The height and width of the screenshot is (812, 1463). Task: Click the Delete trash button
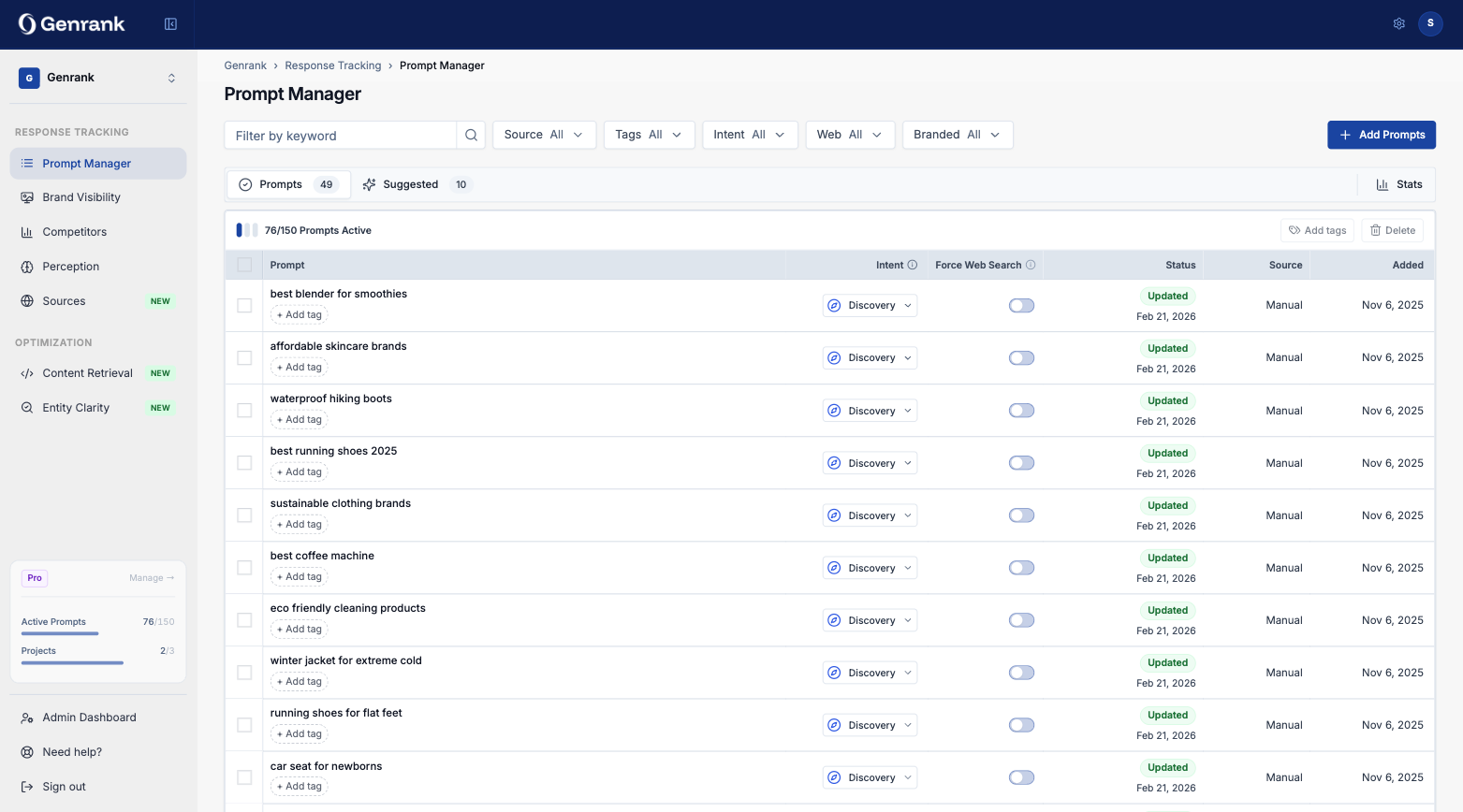1392,231
